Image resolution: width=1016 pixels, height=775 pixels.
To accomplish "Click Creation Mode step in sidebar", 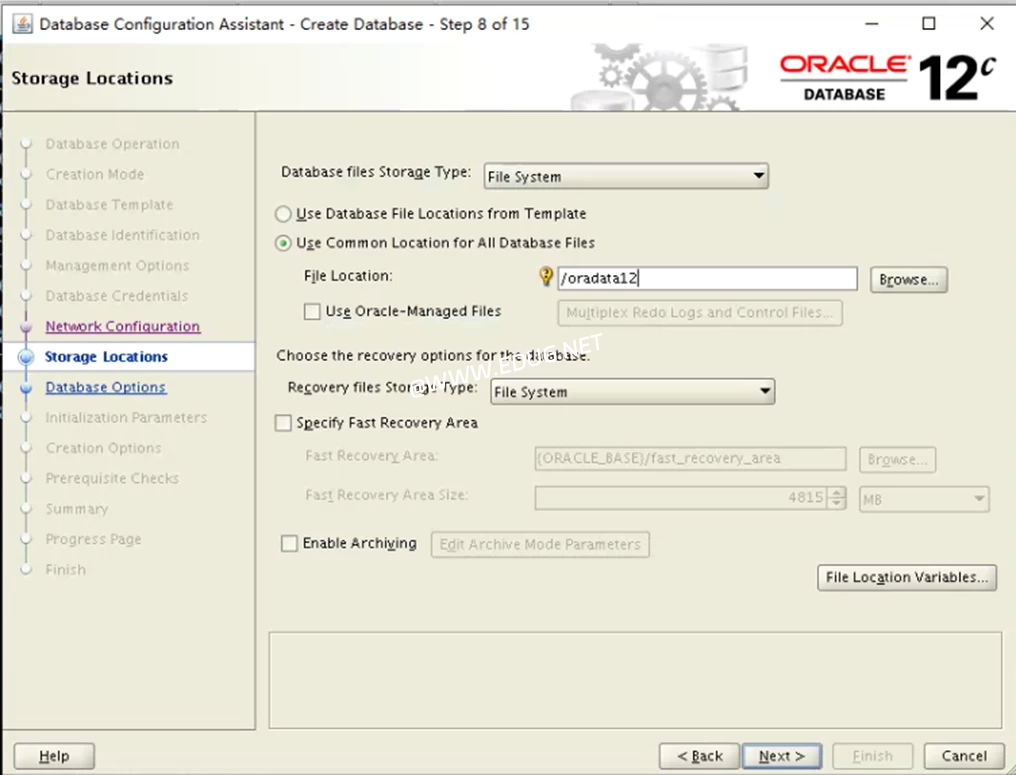I will (95, 174).
